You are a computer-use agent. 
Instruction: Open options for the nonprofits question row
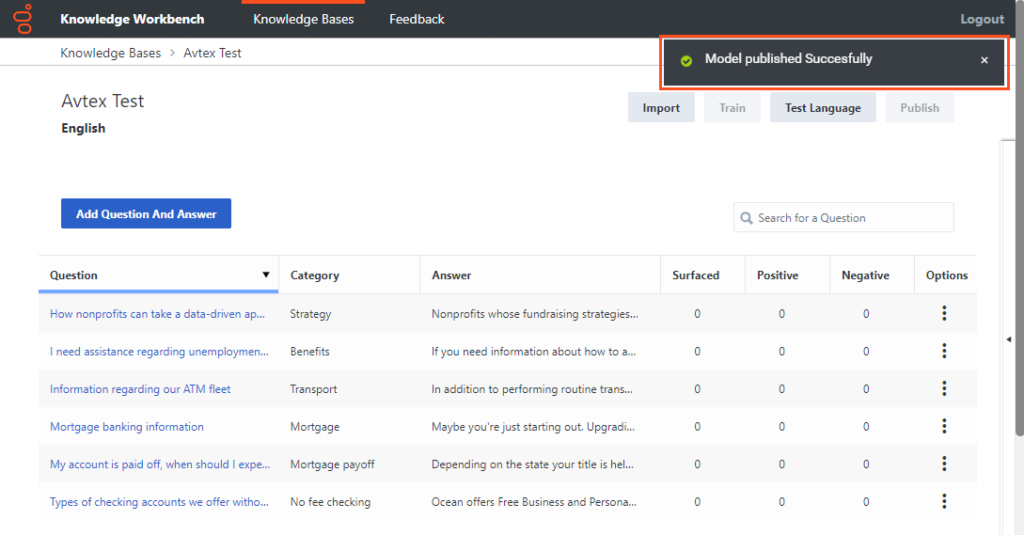[944, 314]
